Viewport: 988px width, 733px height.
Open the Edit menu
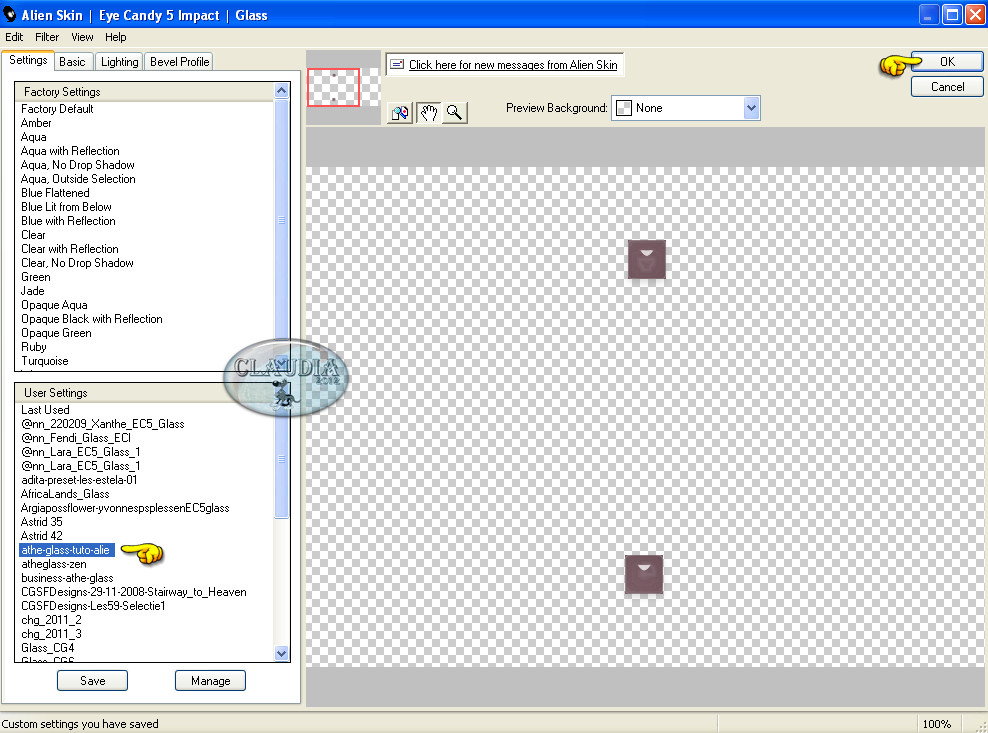click(14, 37)
